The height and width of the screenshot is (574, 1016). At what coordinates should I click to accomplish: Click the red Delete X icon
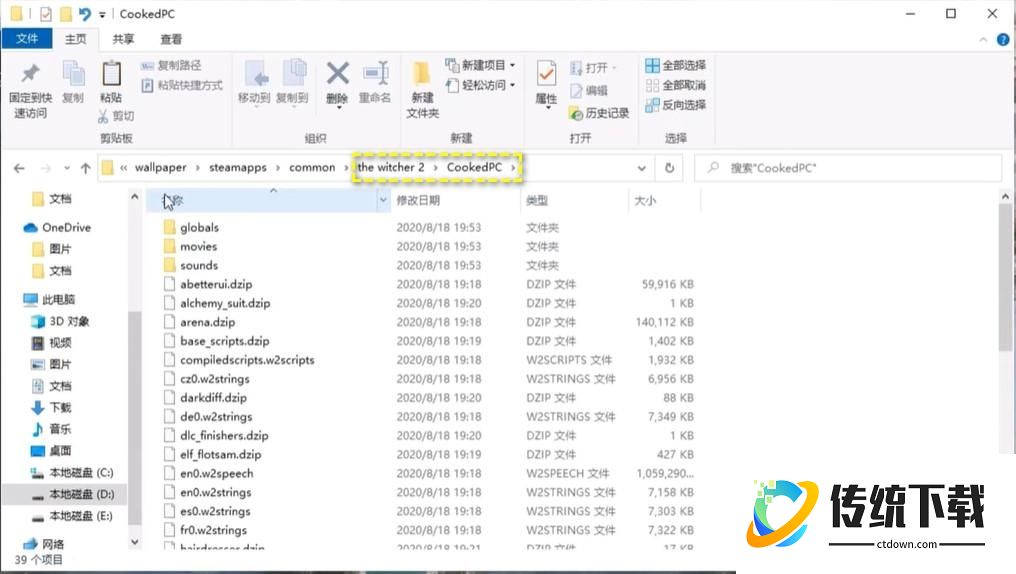tap(337, 75)
